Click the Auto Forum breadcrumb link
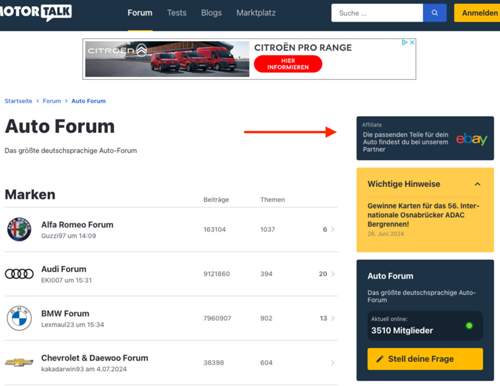 pos(89,101)
